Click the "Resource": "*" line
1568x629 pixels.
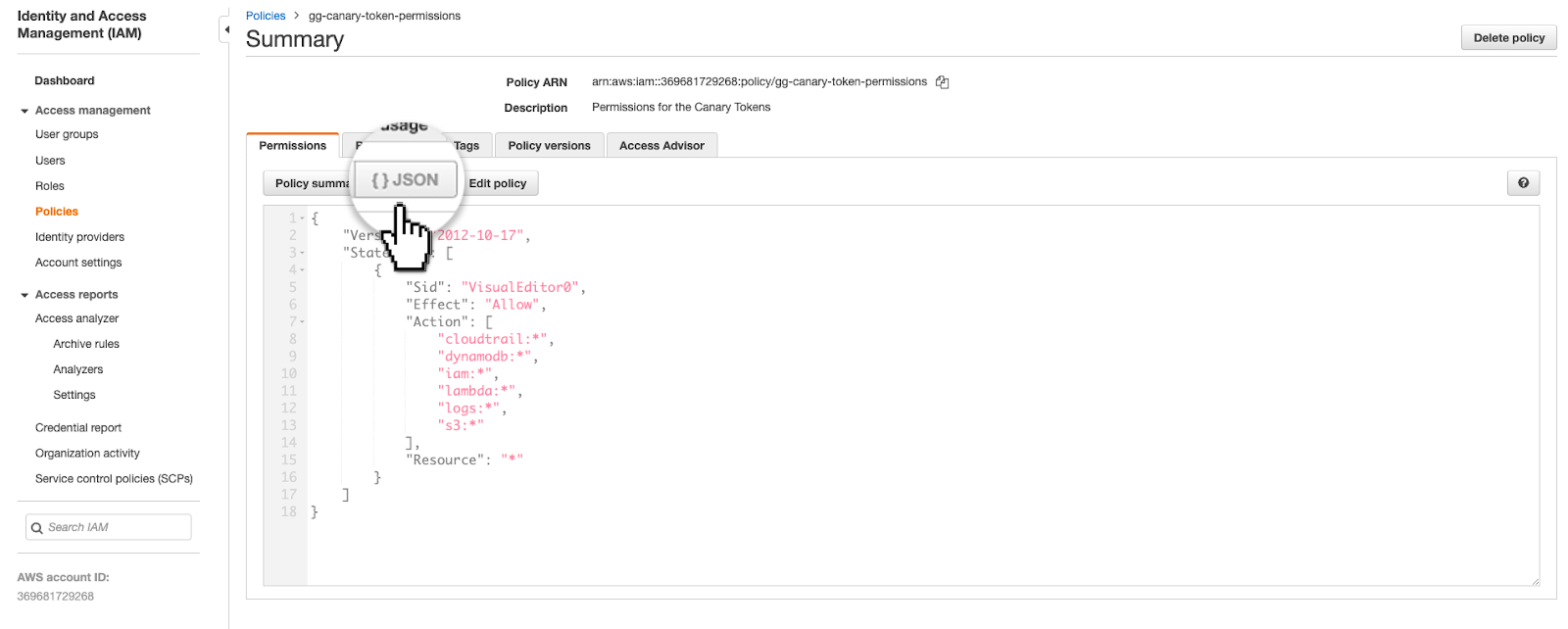pyautogui.click(x=465, y=460)
